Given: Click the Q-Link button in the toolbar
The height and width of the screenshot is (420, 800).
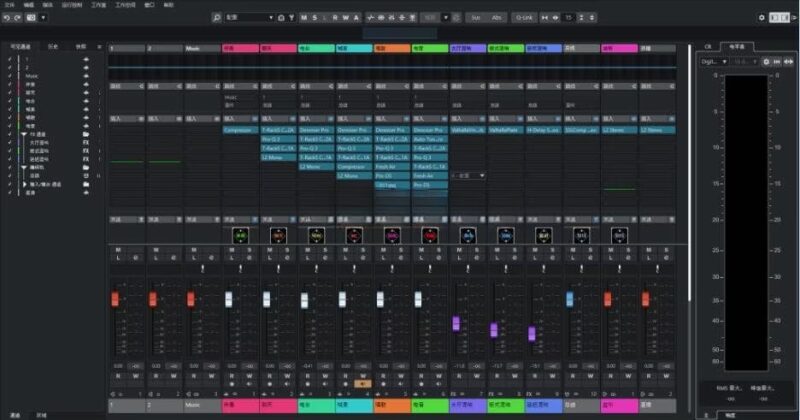Looking at the screenshot, I should point(523,17).
